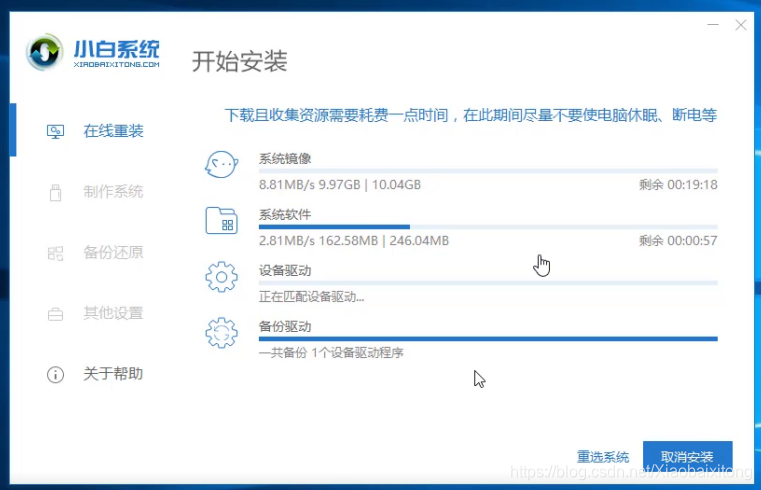Click the 系统软件 label
761x490 pixels.
tap(285, 214)
